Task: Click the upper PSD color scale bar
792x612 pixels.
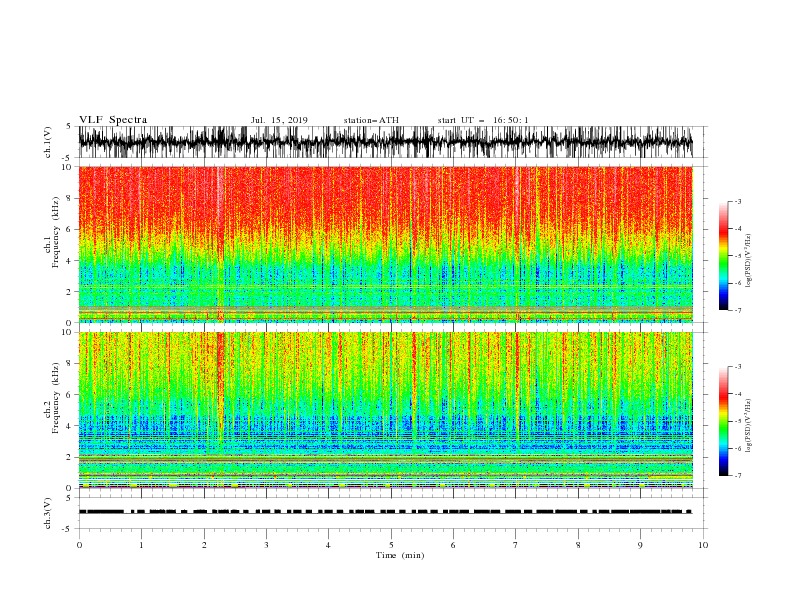Action: [x=723, y=256]
